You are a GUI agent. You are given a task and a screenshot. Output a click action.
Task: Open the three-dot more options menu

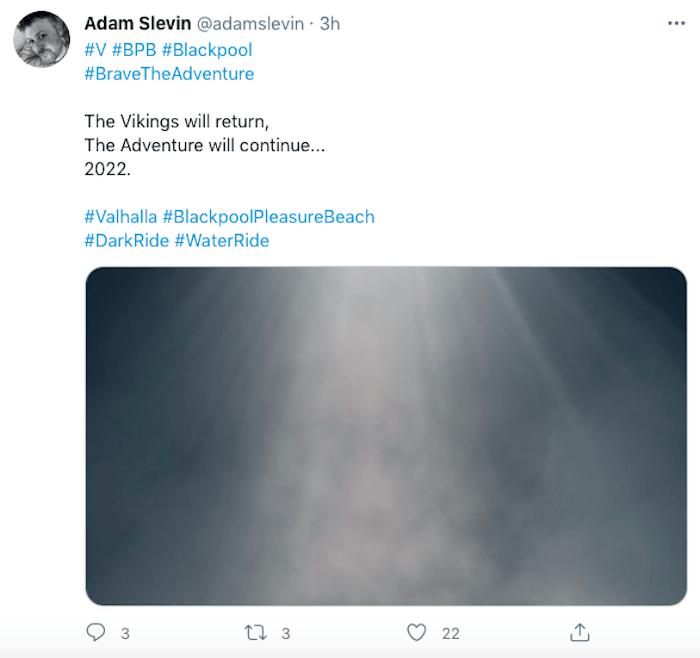coord(676,23)
